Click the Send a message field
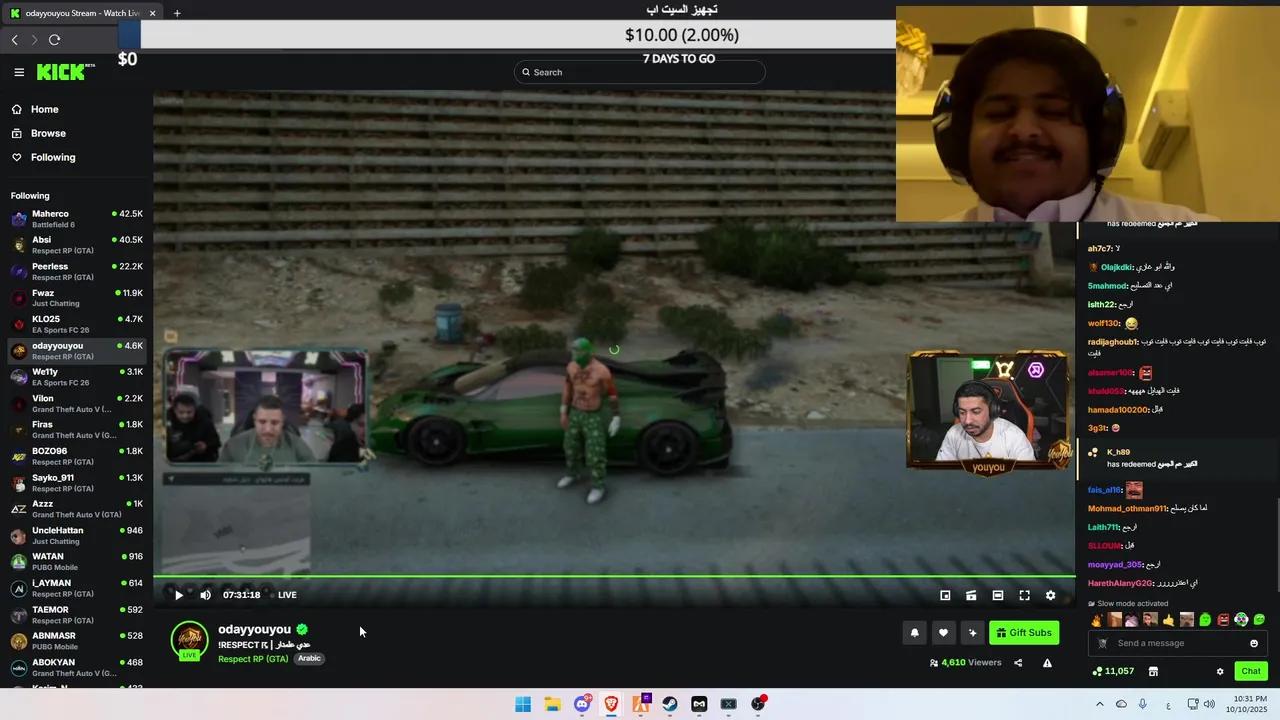This screenshot has width=1280, height=720. (1179, 643)
